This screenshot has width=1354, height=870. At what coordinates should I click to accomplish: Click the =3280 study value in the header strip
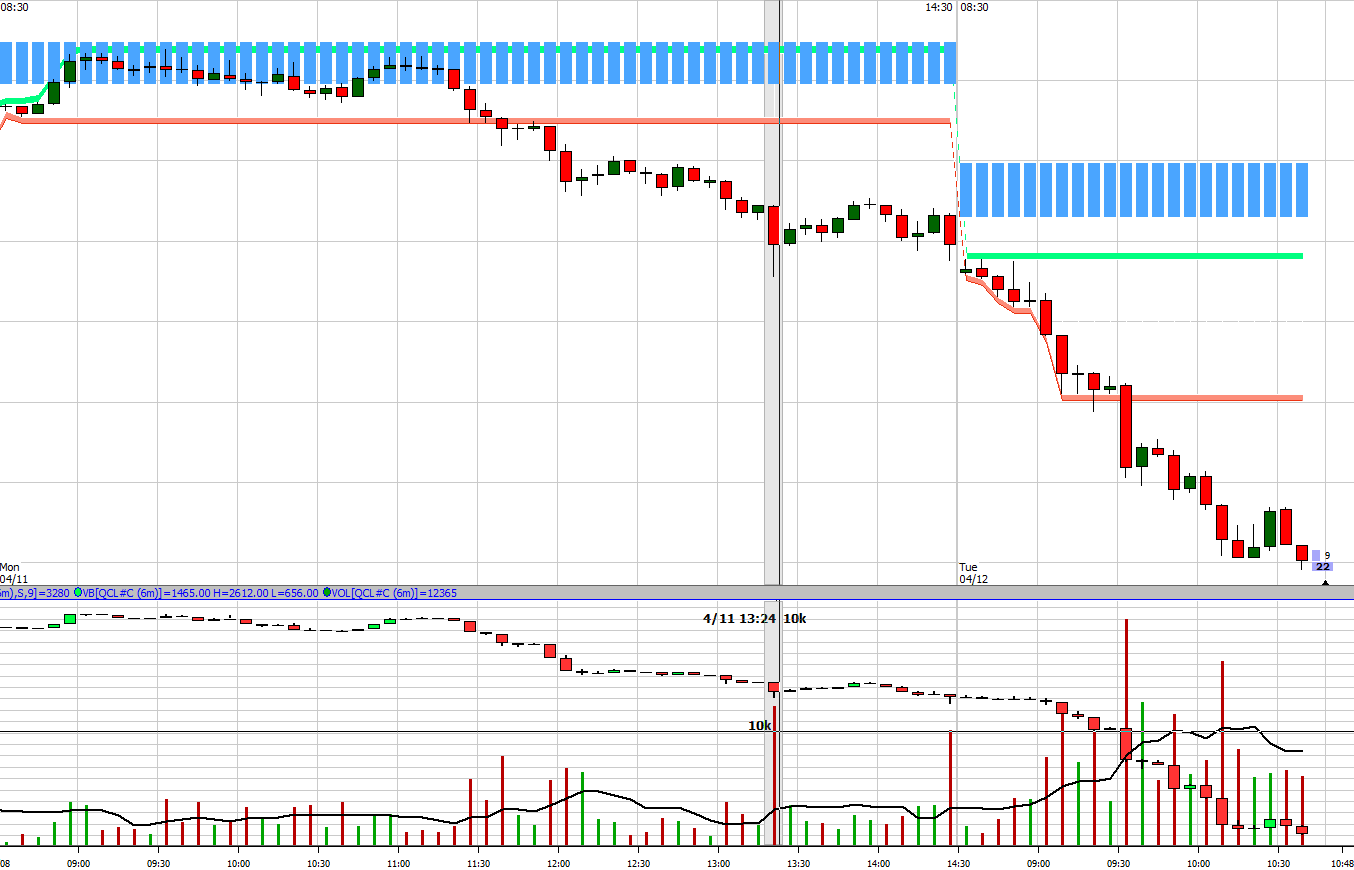pos(53,593)
